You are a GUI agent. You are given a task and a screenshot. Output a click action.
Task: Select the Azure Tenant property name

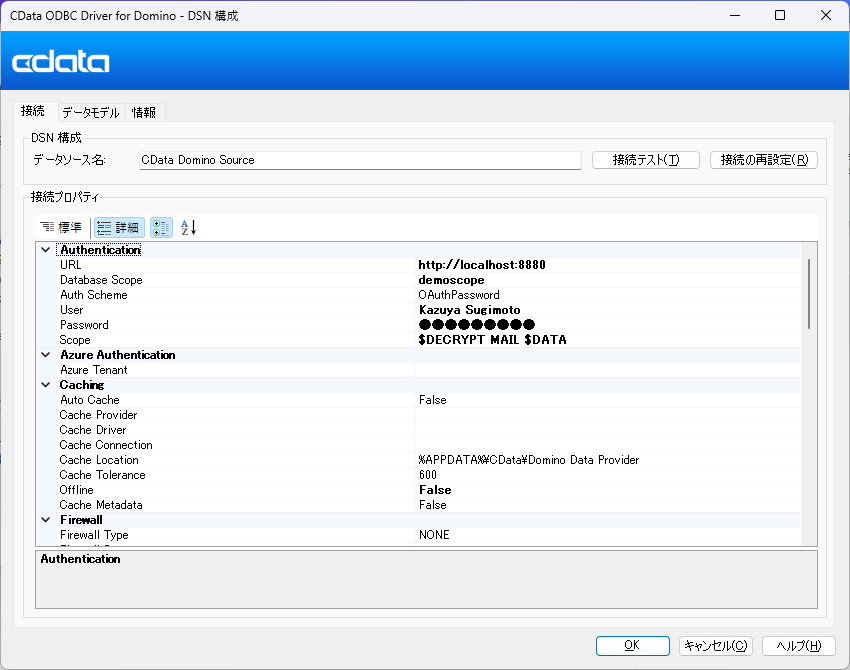pyautogui.click(x=94, y=370)
